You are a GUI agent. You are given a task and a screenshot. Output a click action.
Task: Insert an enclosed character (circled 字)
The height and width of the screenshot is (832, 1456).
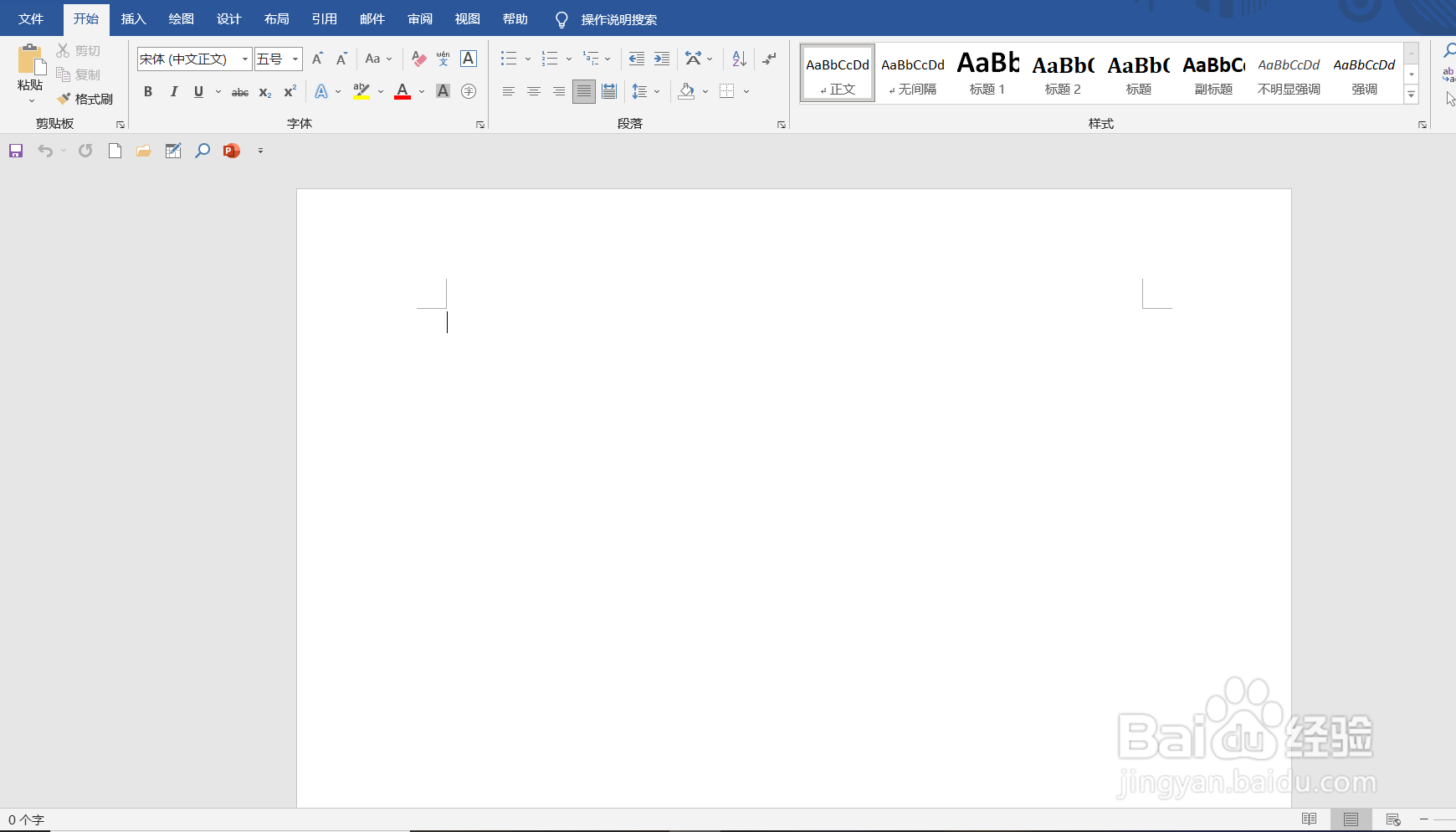469,91
